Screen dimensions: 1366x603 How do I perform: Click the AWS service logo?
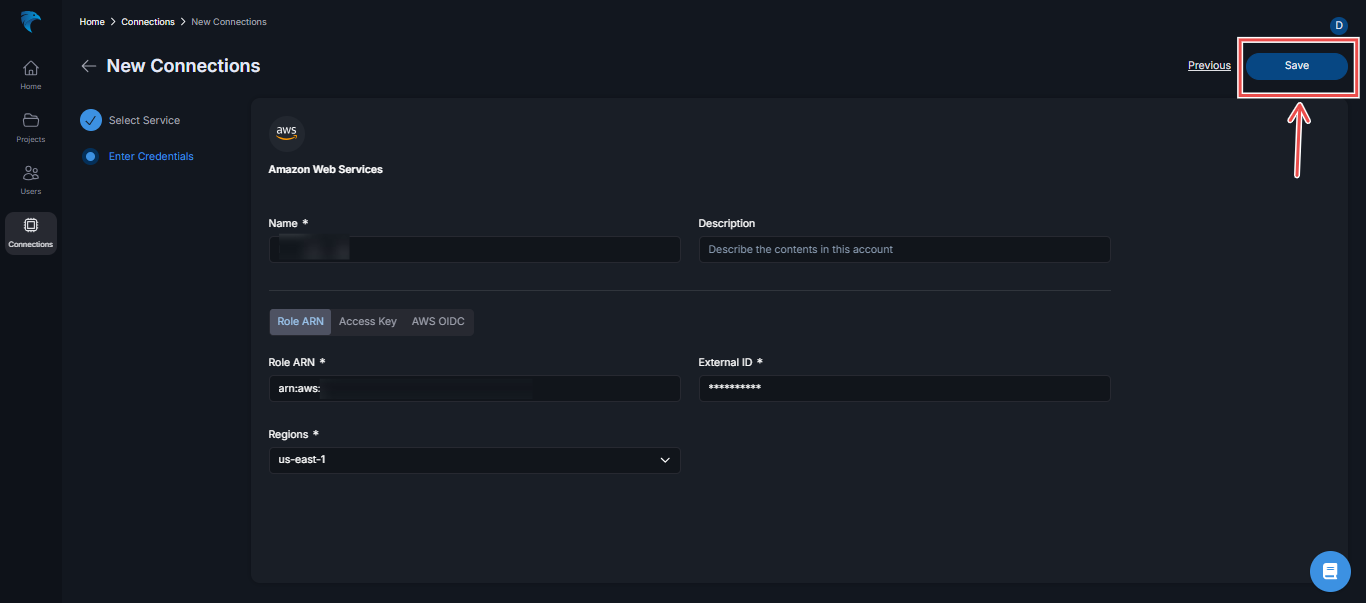pyautogui.click(x=287, y=134)
